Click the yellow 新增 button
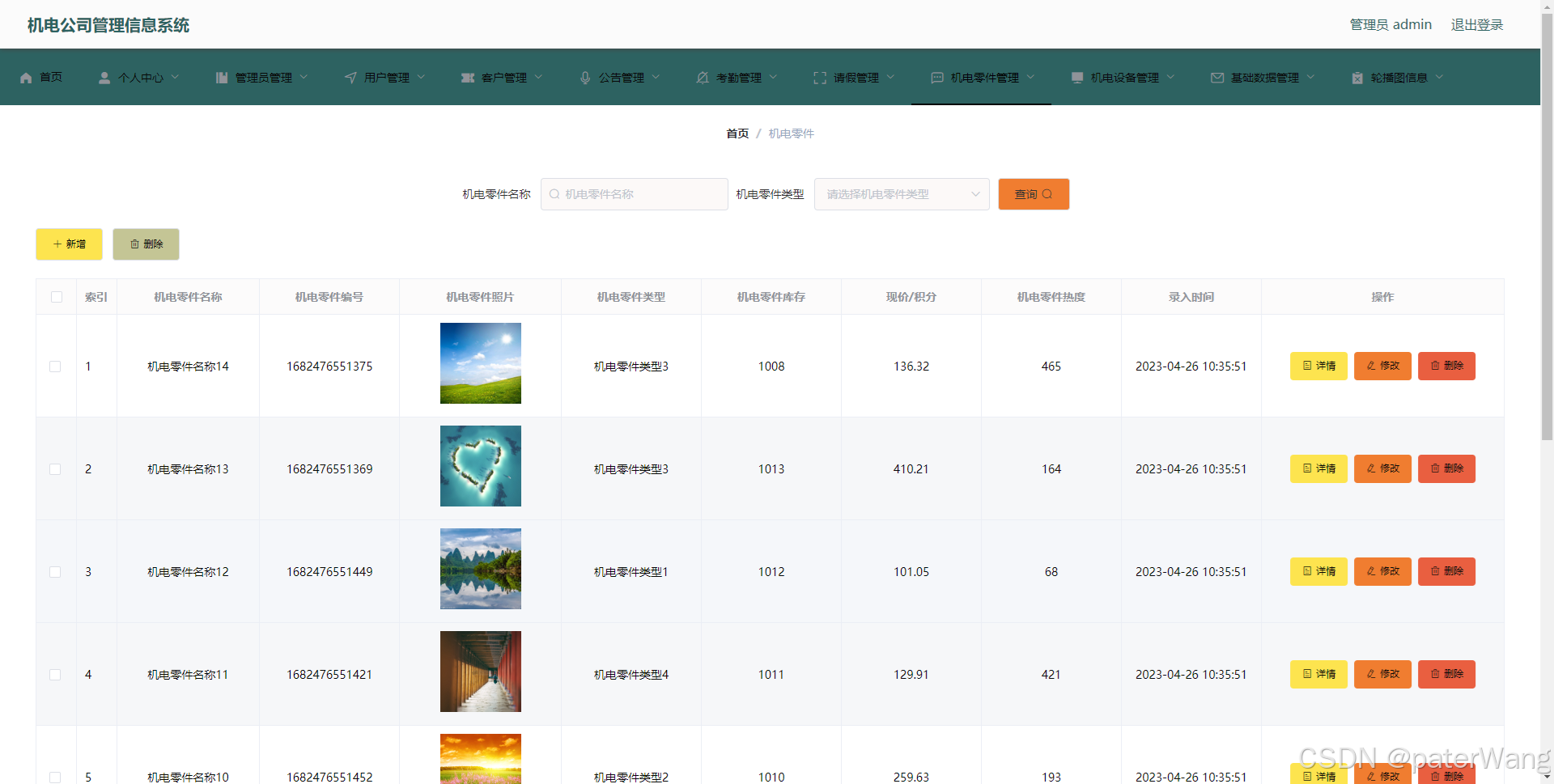This screenshot has width=1554, height=784. point(69,244)
